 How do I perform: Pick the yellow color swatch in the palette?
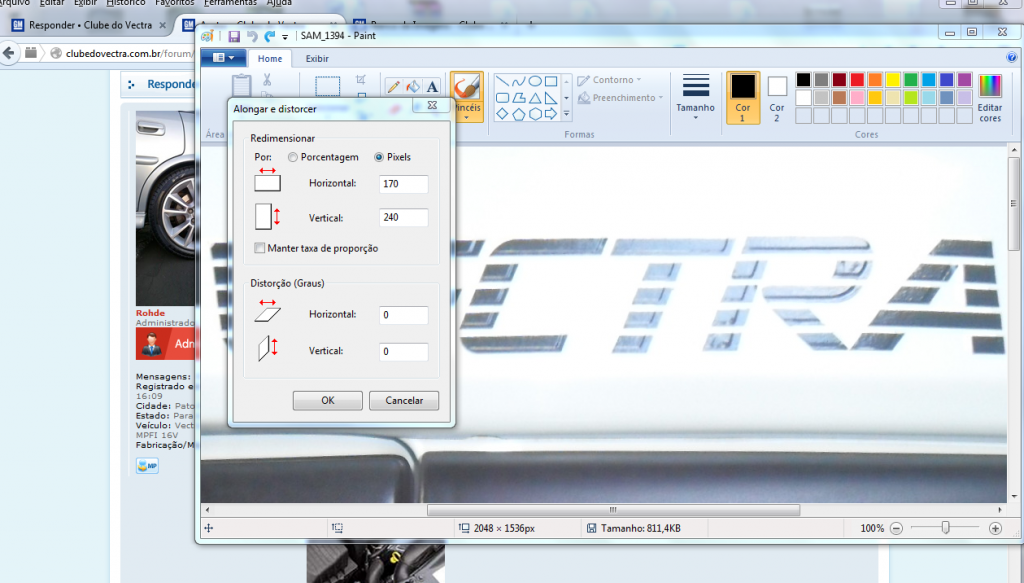pos(893,80)
